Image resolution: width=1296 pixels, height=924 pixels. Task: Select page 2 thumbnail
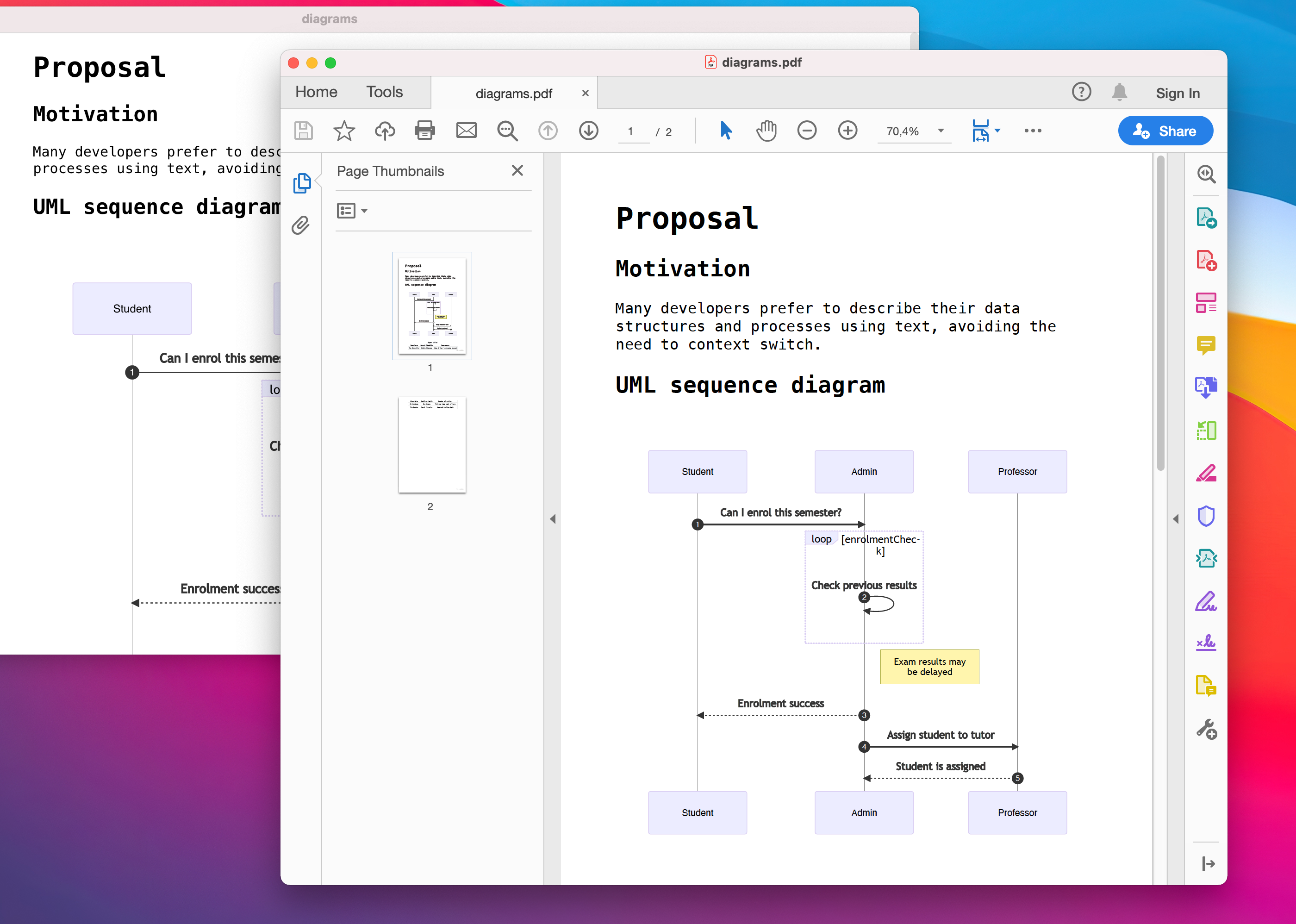tap(432, 445)
